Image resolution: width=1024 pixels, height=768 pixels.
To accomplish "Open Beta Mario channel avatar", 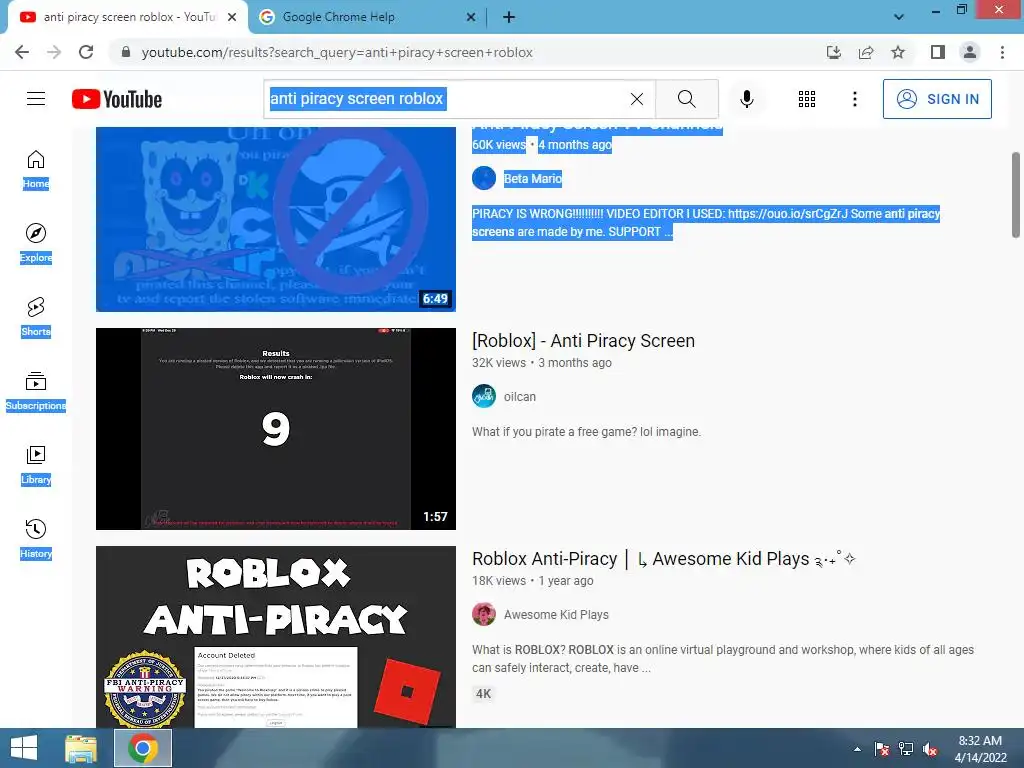I will click(484, 178).
